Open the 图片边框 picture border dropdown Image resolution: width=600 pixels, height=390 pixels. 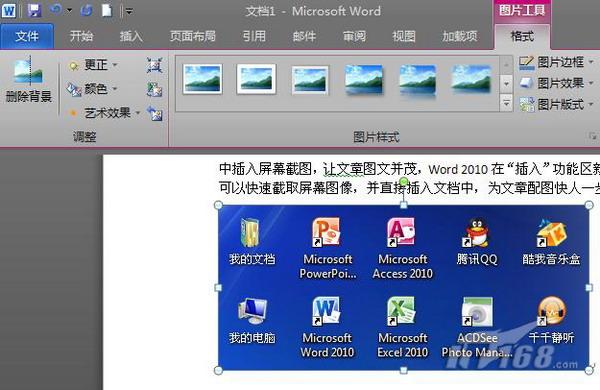(x=556, y=62)
